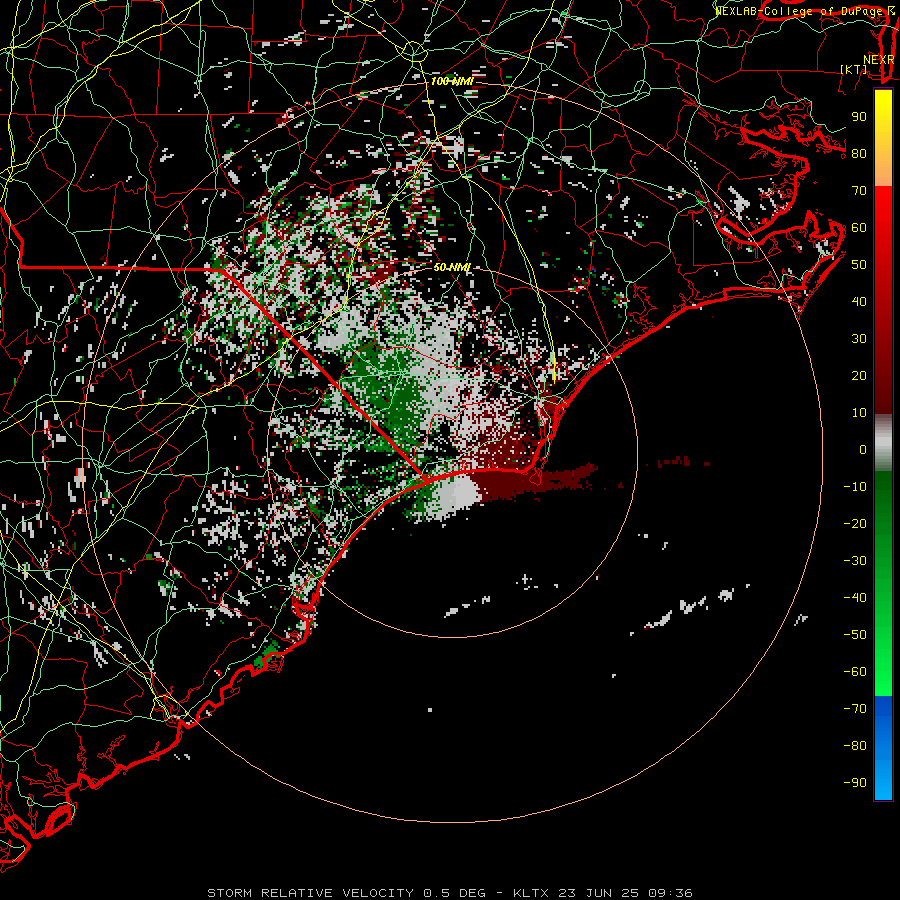This screenshot has width=900, height=900.
Task: Click the -40 value on velocity scale
Action: click(x=855, y=598)
